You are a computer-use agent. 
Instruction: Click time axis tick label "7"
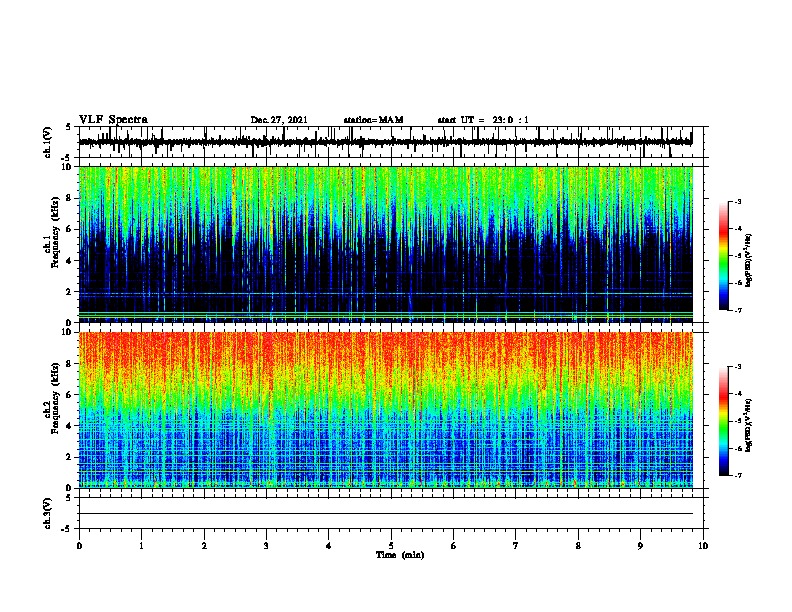click(516, 546)
